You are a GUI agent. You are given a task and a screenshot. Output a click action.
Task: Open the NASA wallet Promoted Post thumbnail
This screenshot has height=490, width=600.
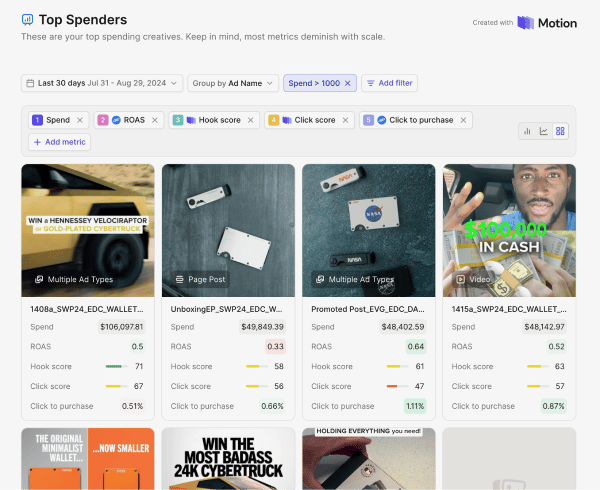[x=369, y=231]
